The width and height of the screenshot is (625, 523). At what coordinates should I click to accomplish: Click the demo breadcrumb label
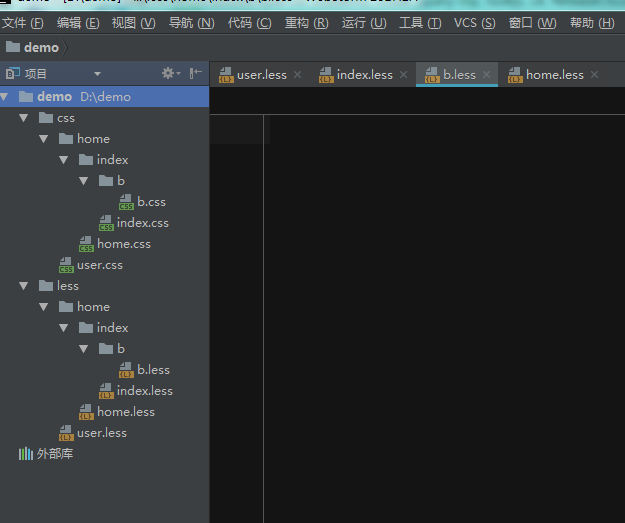(x=41, y=47)
